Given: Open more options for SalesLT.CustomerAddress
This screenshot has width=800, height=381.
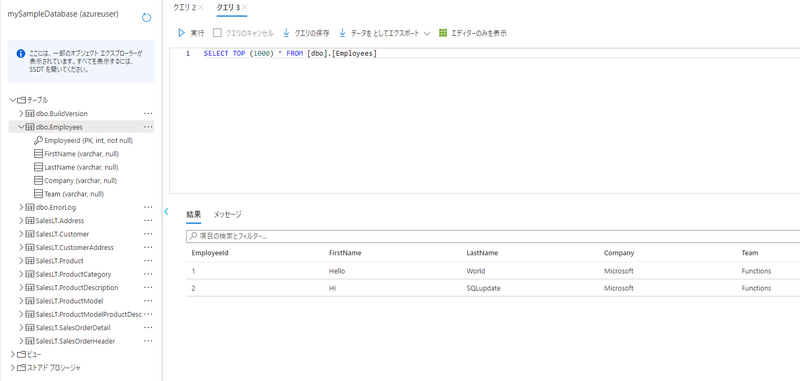Looking at the screenshot, I should pyautogui.click(x=148, y=247).
